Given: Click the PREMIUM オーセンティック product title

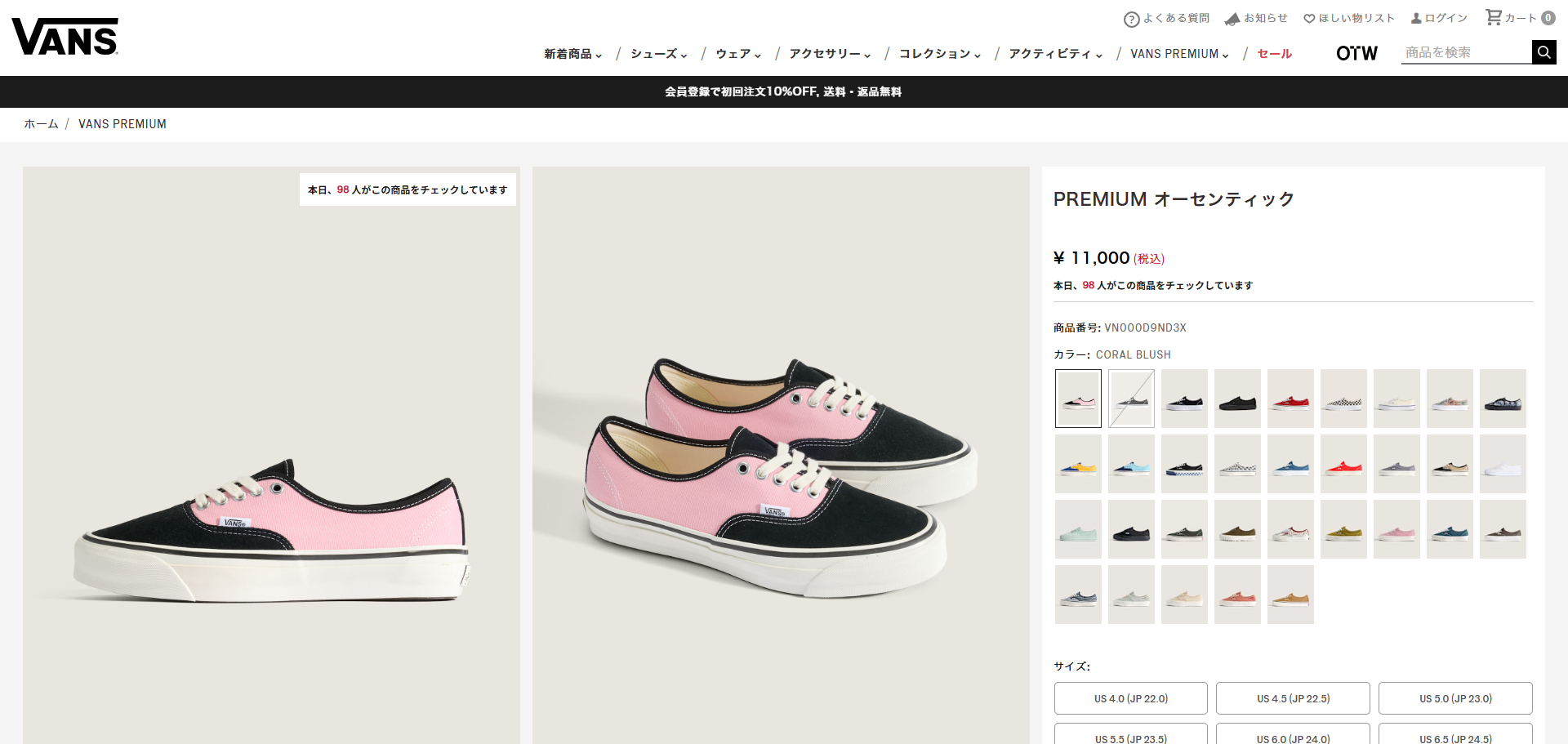Looking at the screenshot, I should click(x=1174, y=199).
